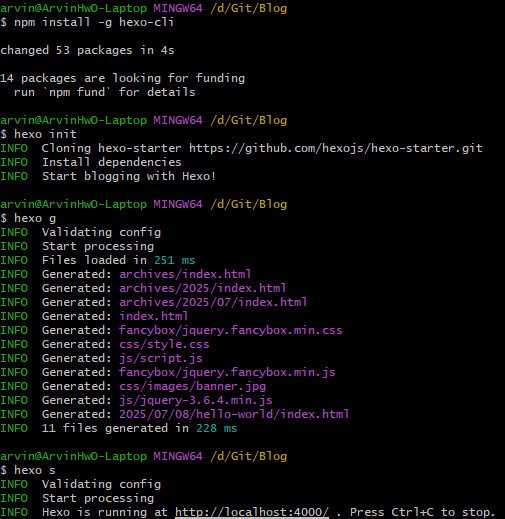Viewport: 505px width, 519px height.
Task: Select the archives/index.html generated path
Action: [185, 274]
